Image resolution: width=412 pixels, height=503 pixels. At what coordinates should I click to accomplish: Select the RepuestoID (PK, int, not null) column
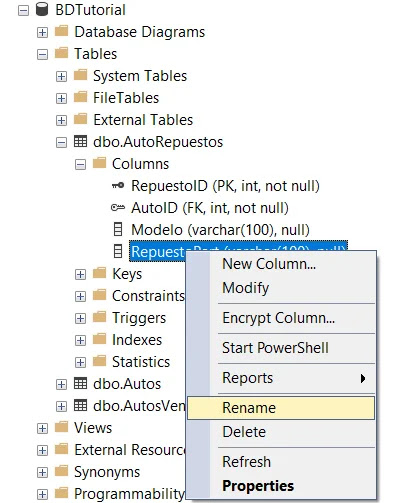point(225,186)
